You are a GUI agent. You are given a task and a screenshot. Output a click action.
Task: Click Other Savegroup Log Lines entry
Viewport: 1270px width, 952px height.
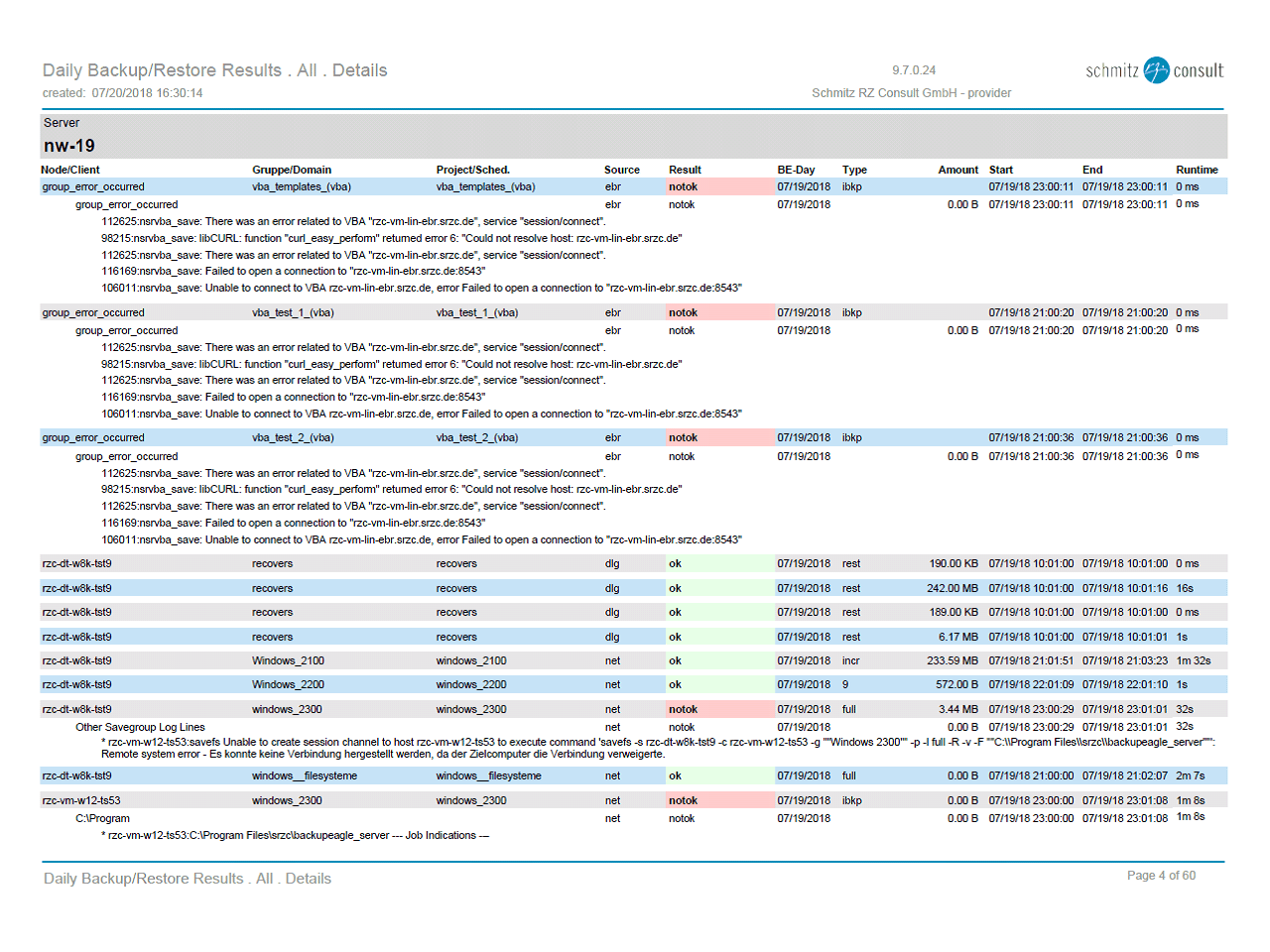point(140,727)
